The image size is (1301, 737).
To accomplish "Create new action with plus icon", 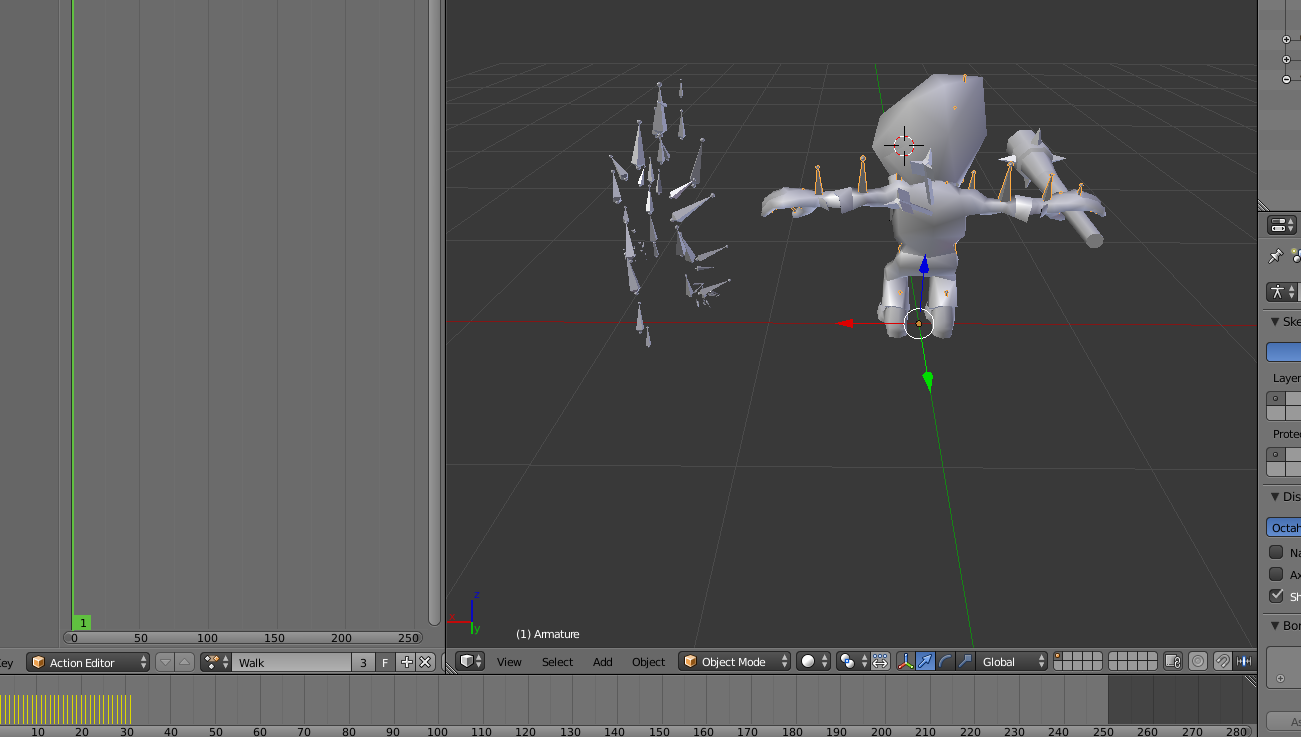I will [406, 662].
